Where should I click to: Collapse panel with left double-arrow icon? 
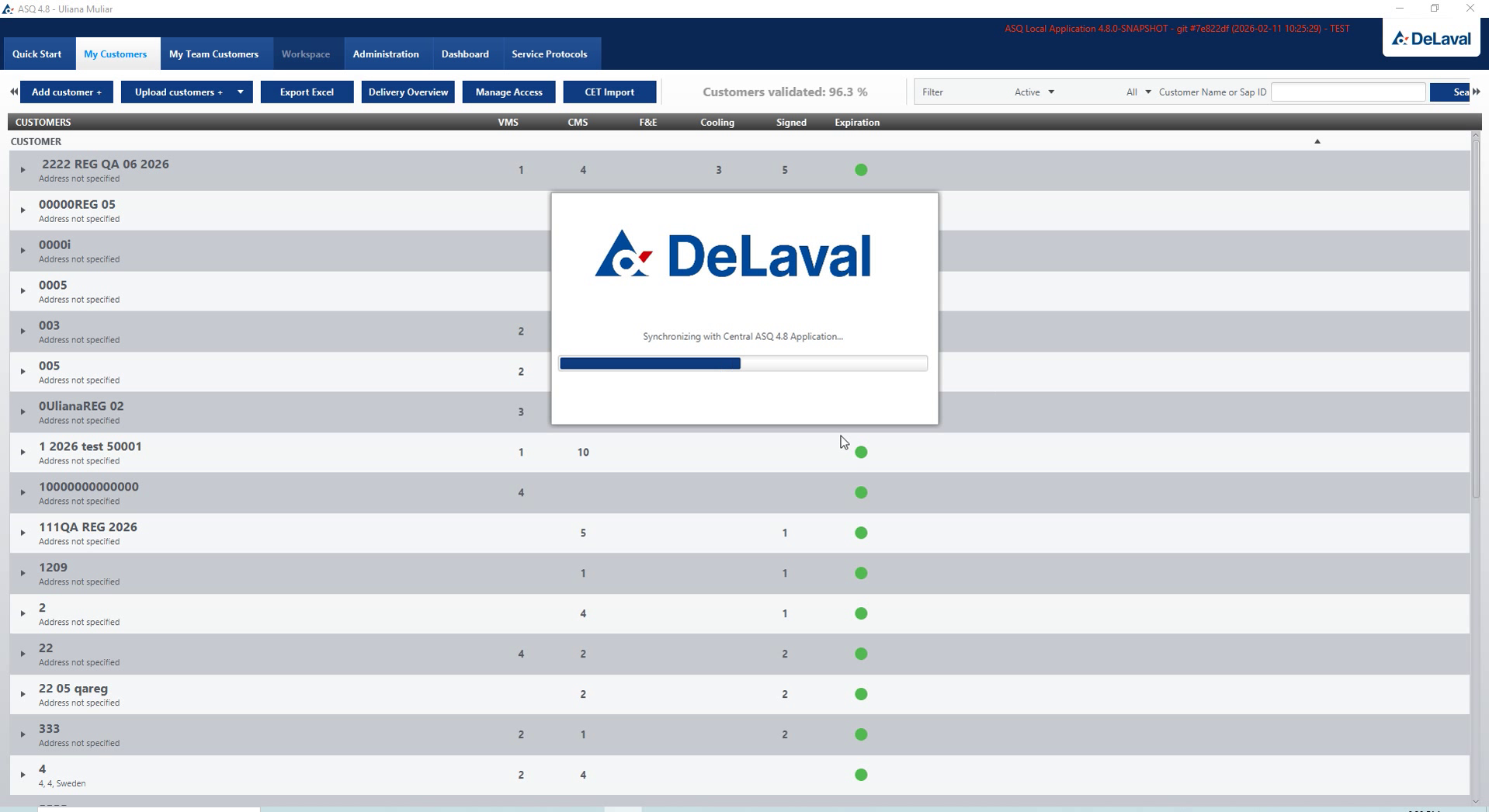click(14, 92)
